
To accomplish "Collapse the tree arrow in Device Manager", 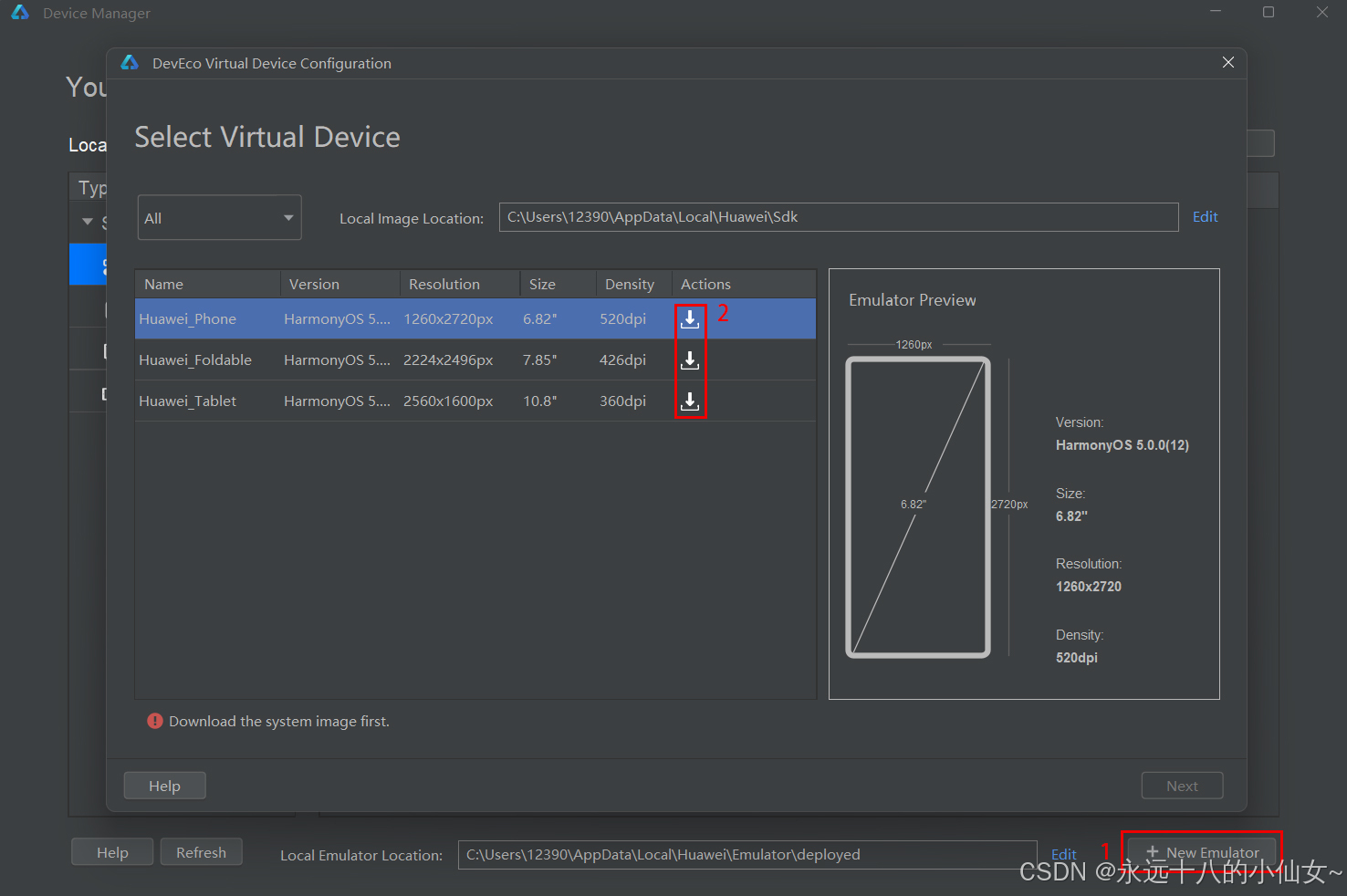I will point(88,222).
